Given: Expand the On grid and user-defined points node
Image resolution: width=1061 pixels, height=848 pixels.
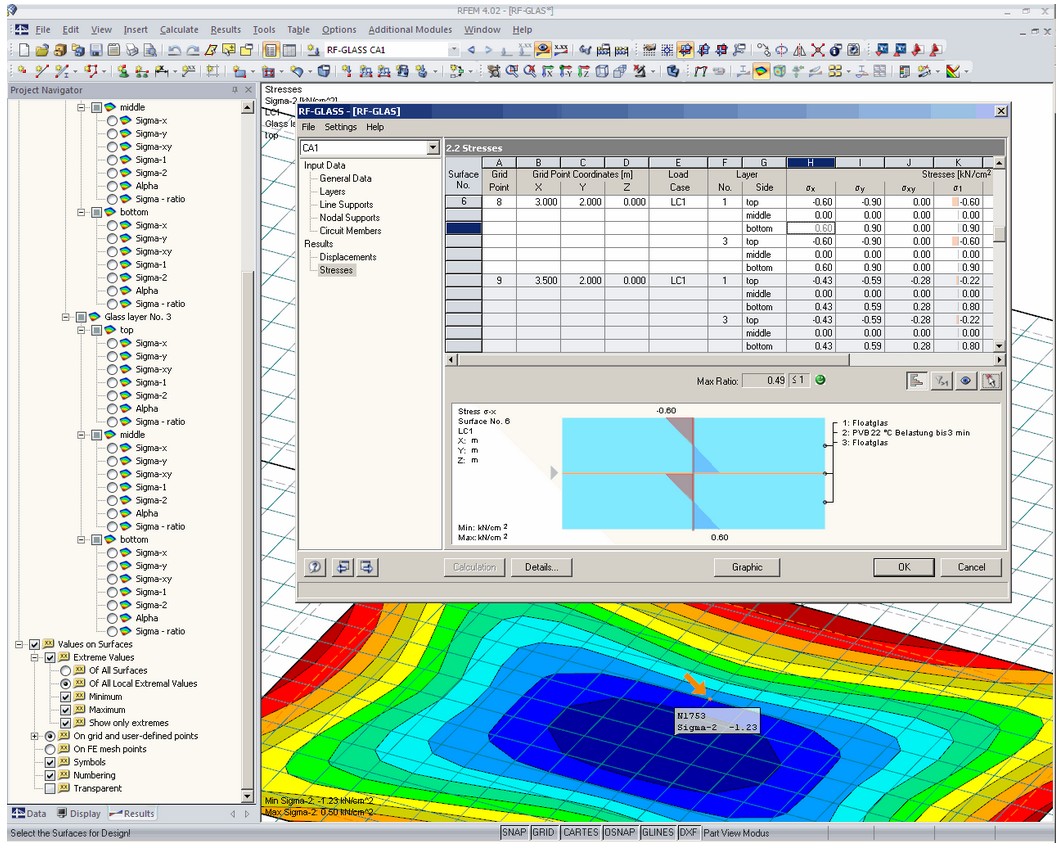Looking at the screenshot, I should click(34, 736).
